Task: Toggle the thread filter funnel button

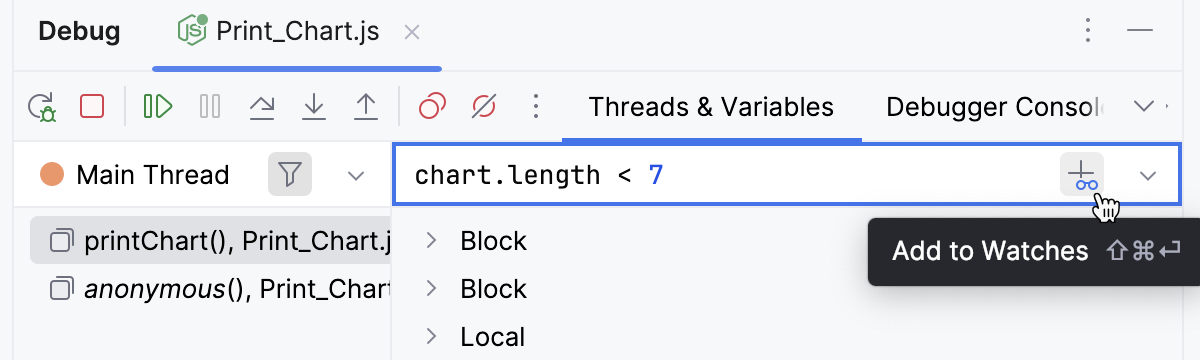Action: tap(290, 175)
